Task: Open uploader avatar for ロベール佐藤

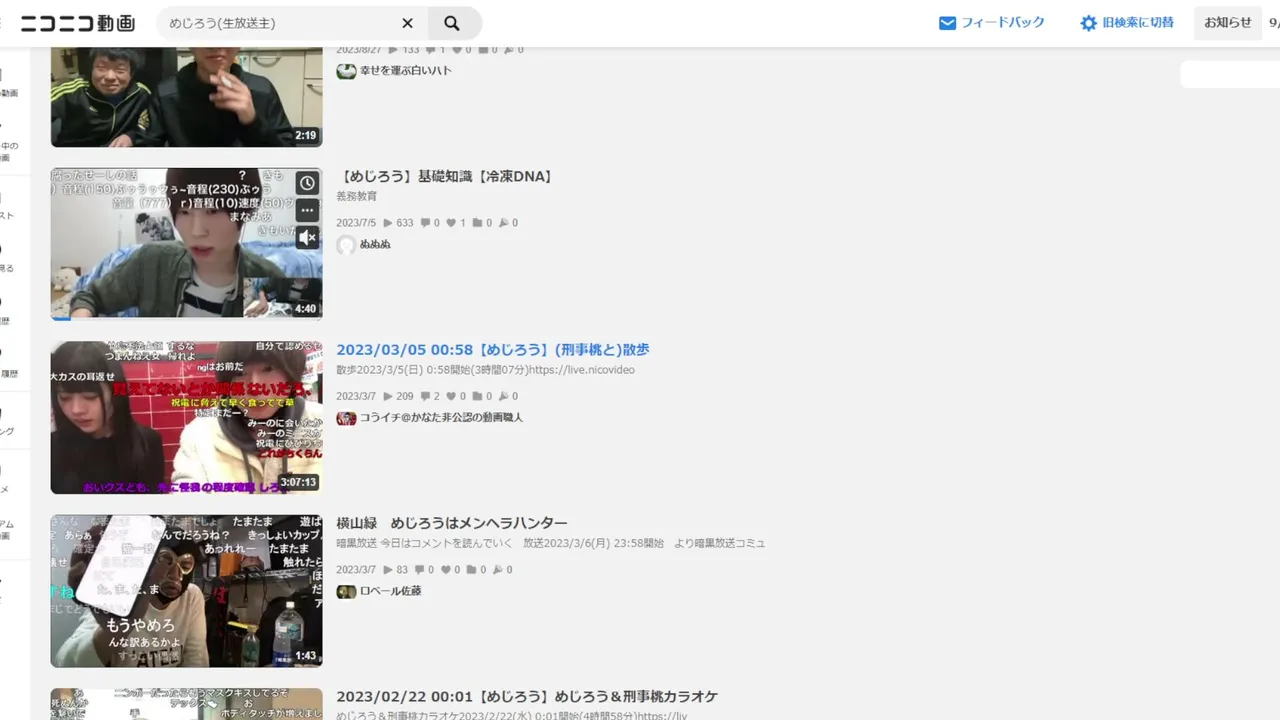Action: point(346,591)
